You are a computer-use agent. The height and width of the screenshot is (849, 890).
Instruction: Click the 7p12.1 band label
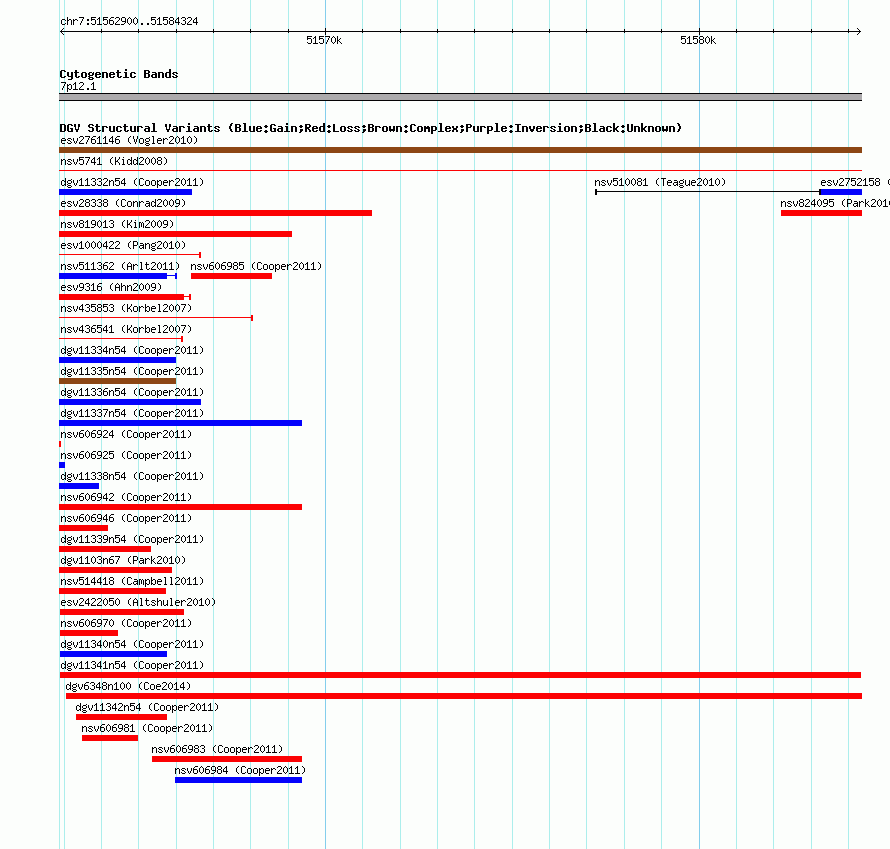click(78, 86)
